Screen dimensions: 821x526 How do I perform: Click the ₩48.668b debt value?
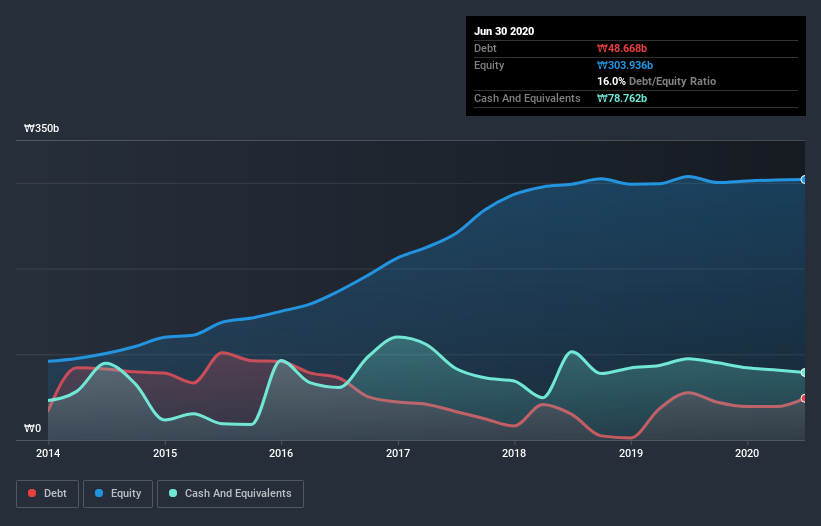(x=622, y=49)
